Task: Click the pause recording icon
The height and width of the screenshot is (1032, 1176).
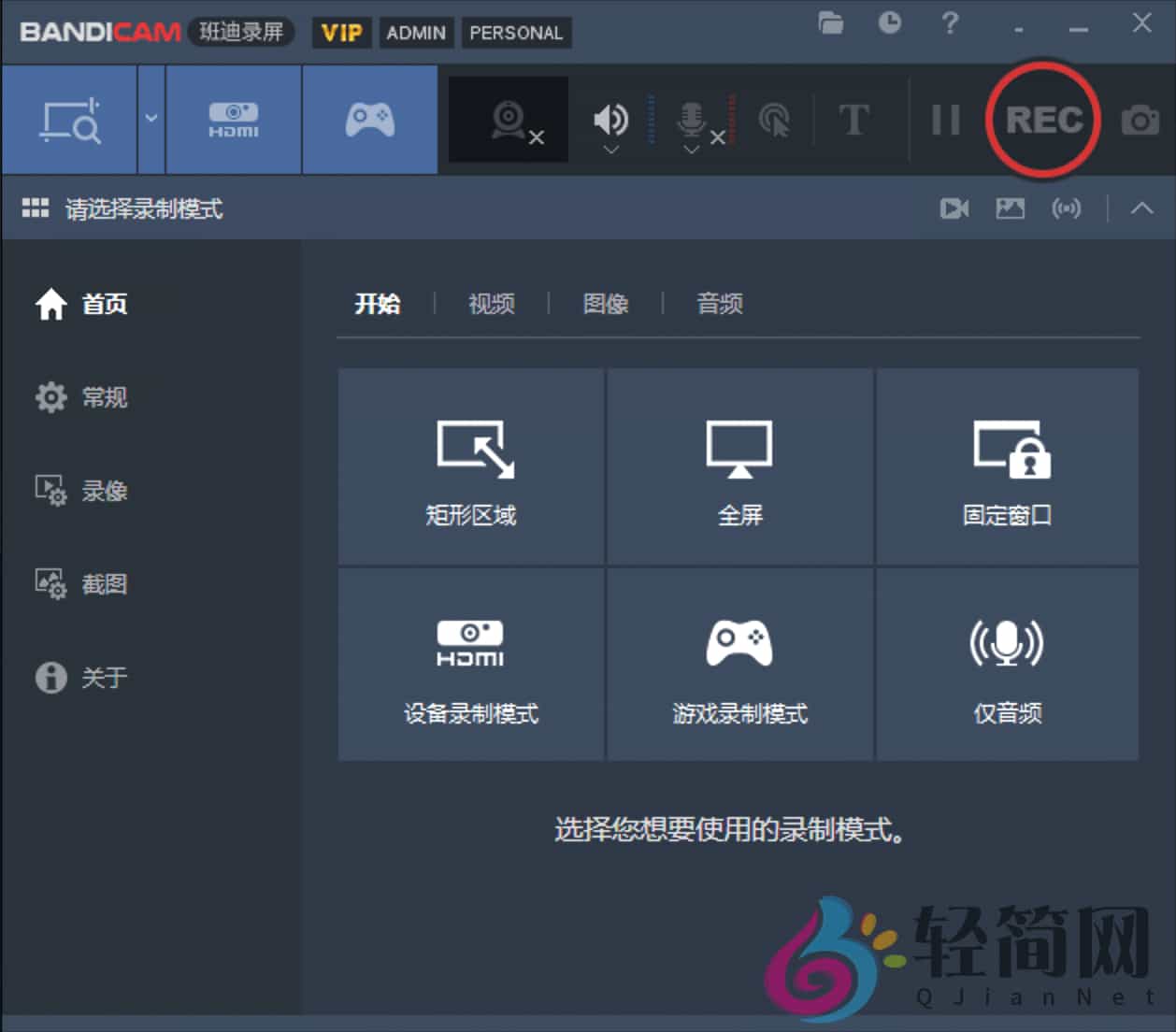Action: pyautogui.click(x=945, y=120)
